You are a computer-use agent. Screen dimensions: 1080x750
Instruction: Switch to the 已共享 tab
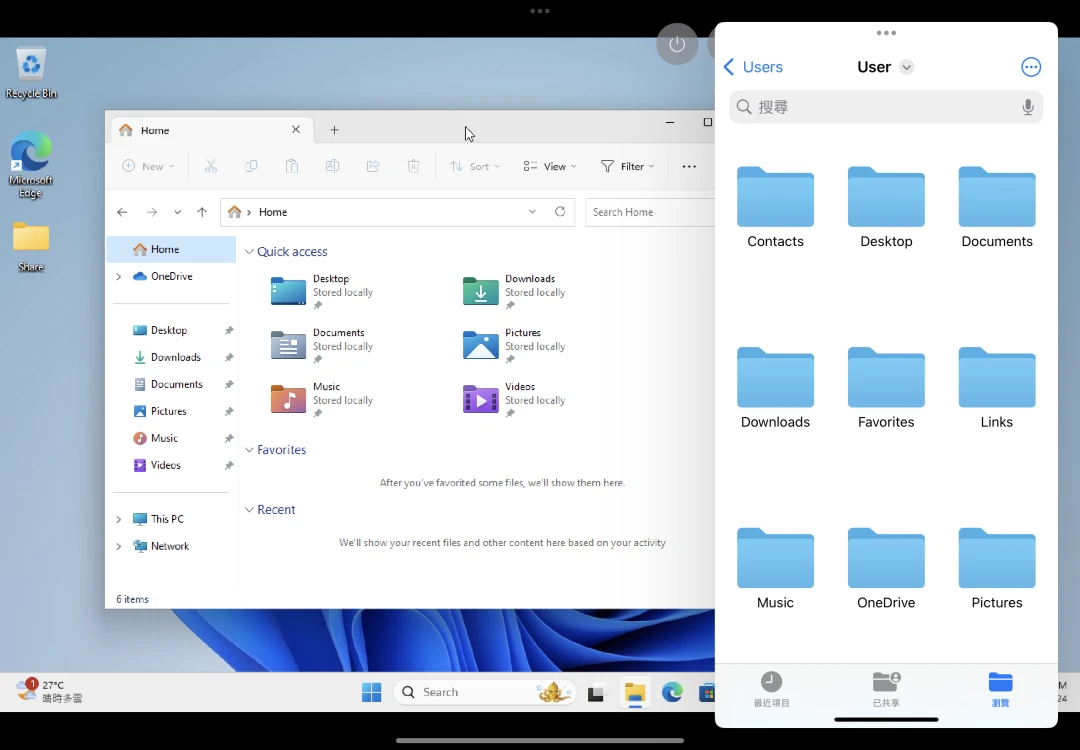(886, 689)
